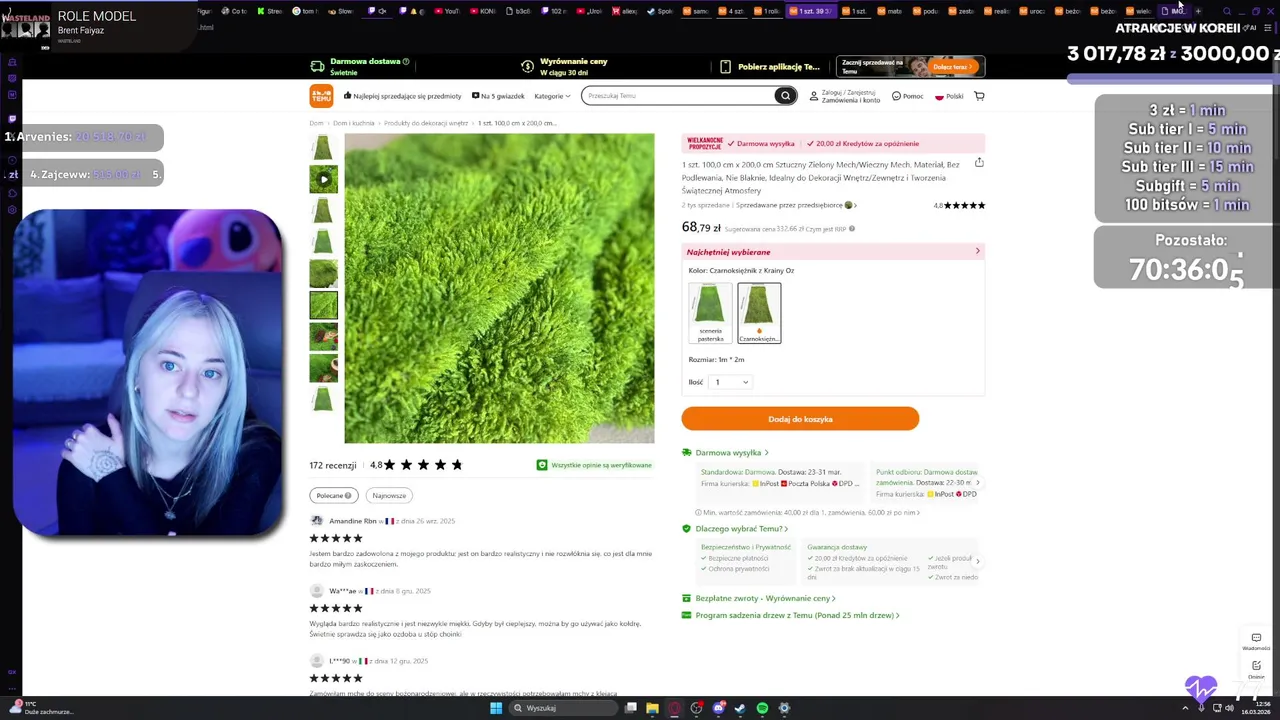Viewport: 1280px width, 720px height.
Task: Select the 'sceneria pasterska' color option
Action: [710, 313]
